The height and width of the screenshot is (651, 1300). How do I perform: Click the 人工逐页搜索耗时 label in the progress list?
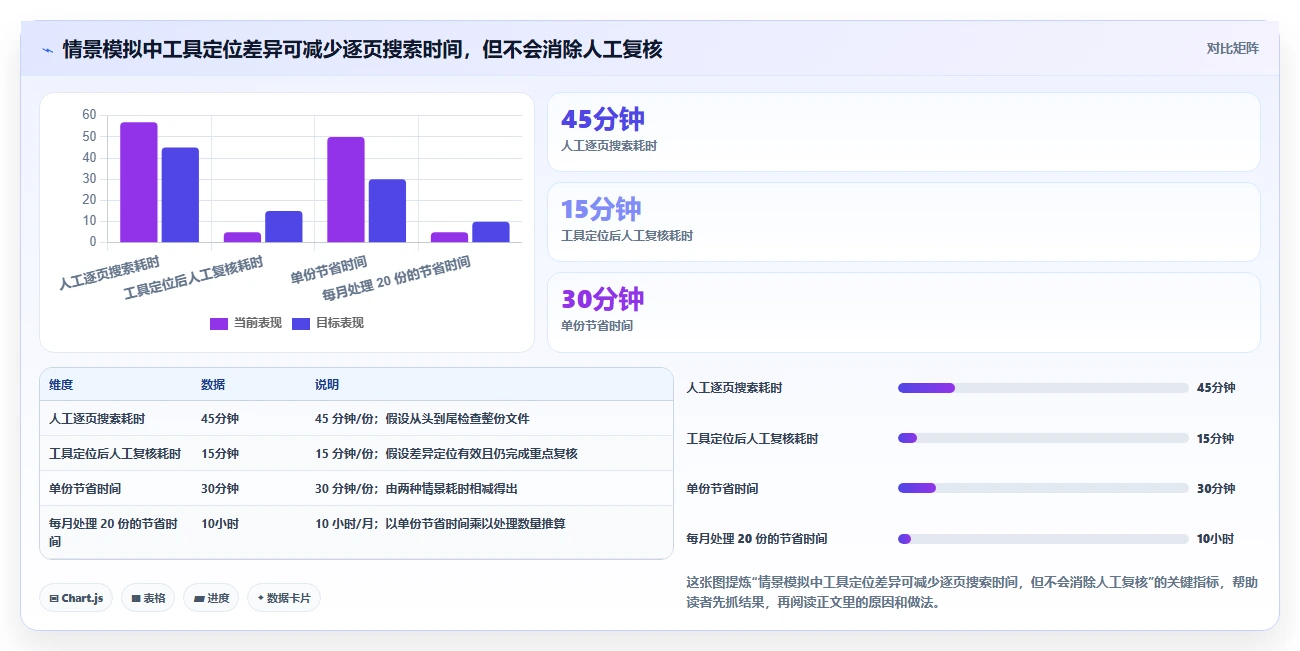(x=734, y=388)
